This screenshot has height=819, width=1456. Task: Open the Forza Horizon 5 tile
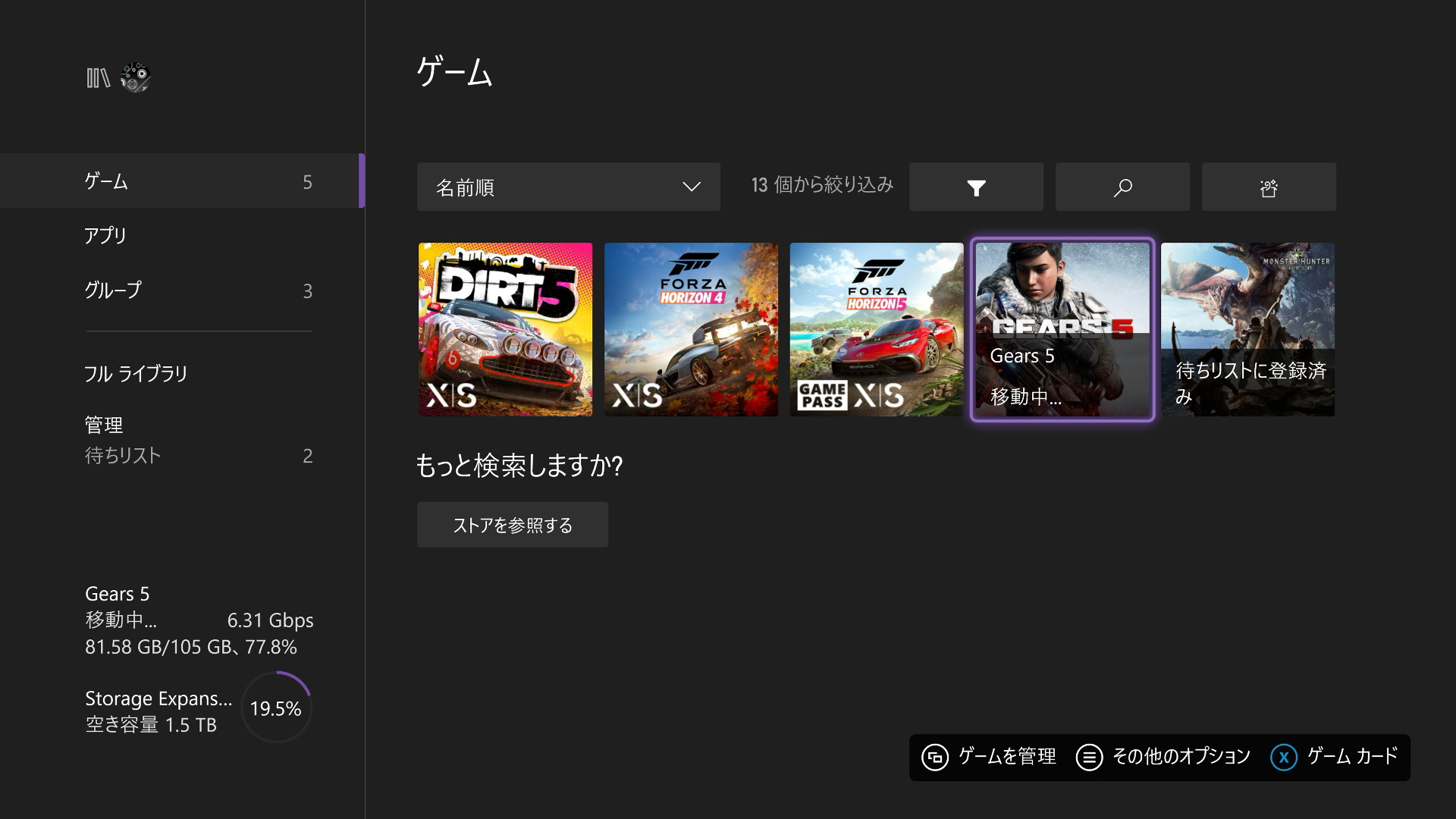tap(877, 329)
